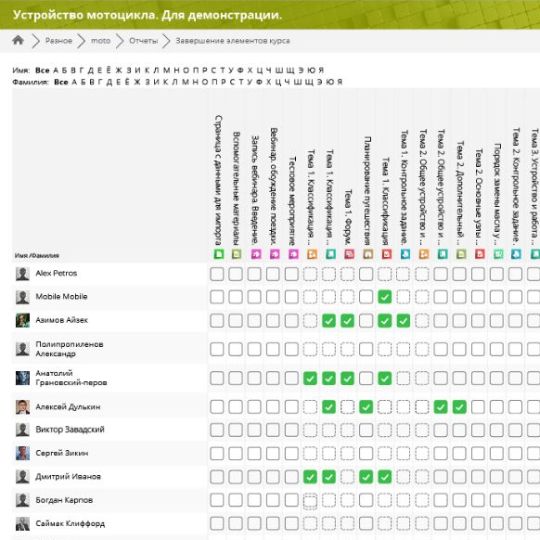Open Дмитрий Иванов's profile link
Image resolution: width=540 pixels, height=540 pixels.
(68, 477)
